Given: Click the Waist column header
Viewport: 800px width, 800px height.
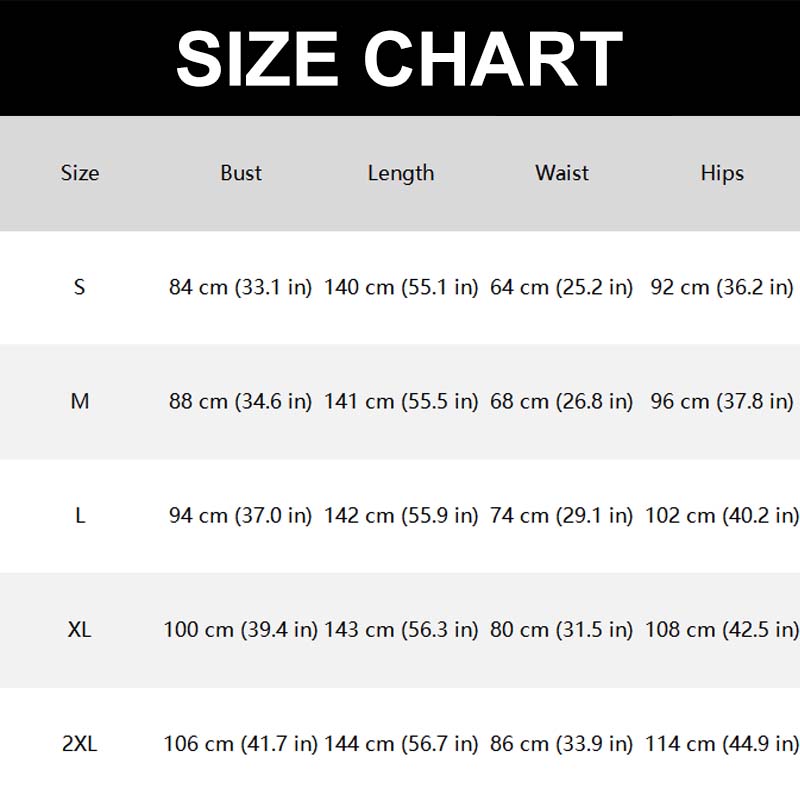Looking at the screenshot, I should 562,173.
